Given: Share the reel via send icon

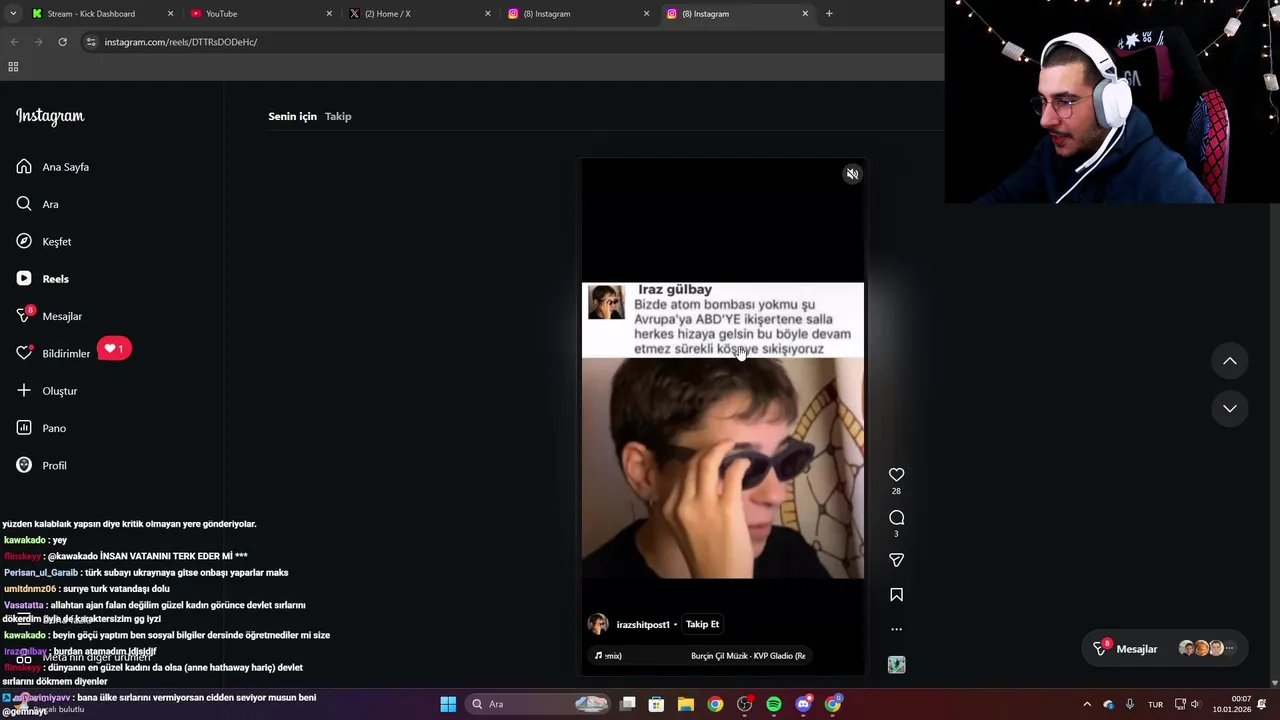Looking at the screenshot, I should point(896,560).
